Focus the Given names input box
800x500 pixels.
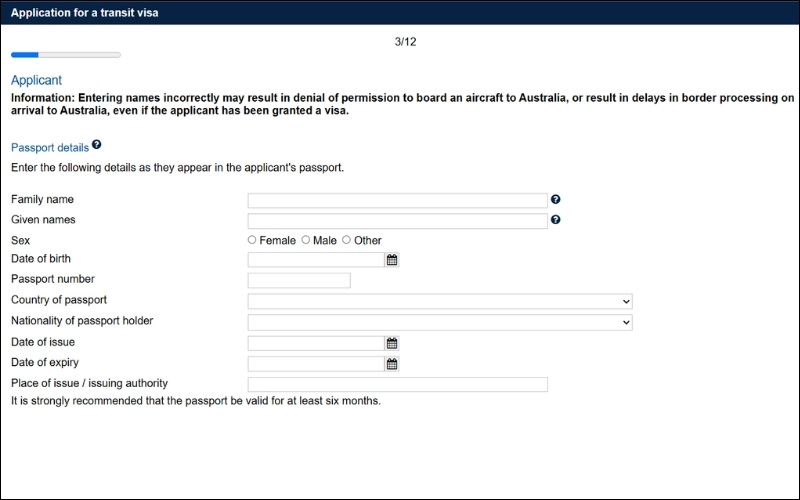[397, 221]
